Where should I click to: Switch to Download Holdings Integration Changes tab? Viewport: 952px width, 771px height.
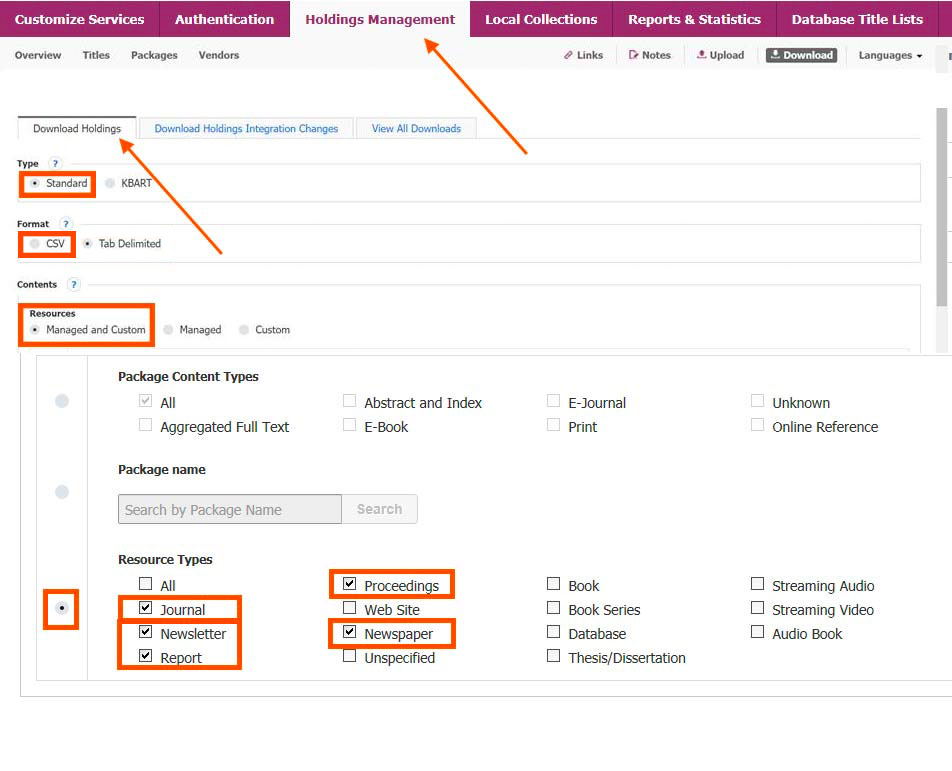[246, 129]
